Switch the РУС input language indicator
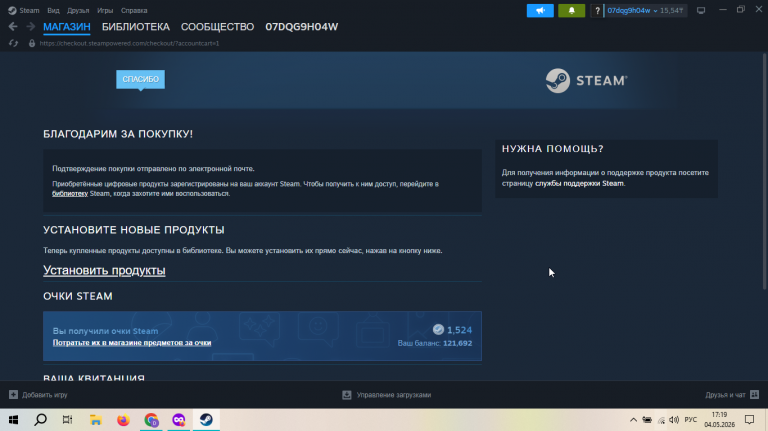This screenshot has width=768, height=431. (691, 420)
